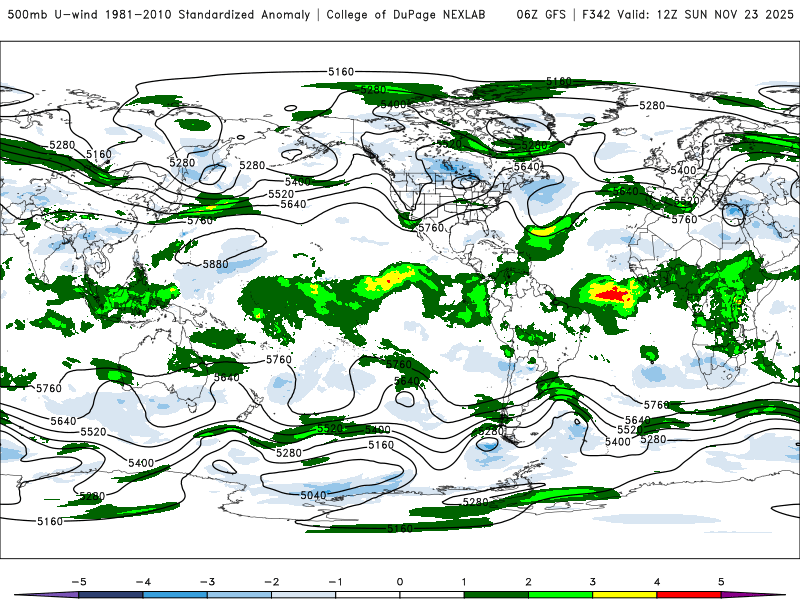Viewport: 800px width, 600px height.
Task: Click the 5040 contour label near Antarctica
Action: click(x=313, y=495)
